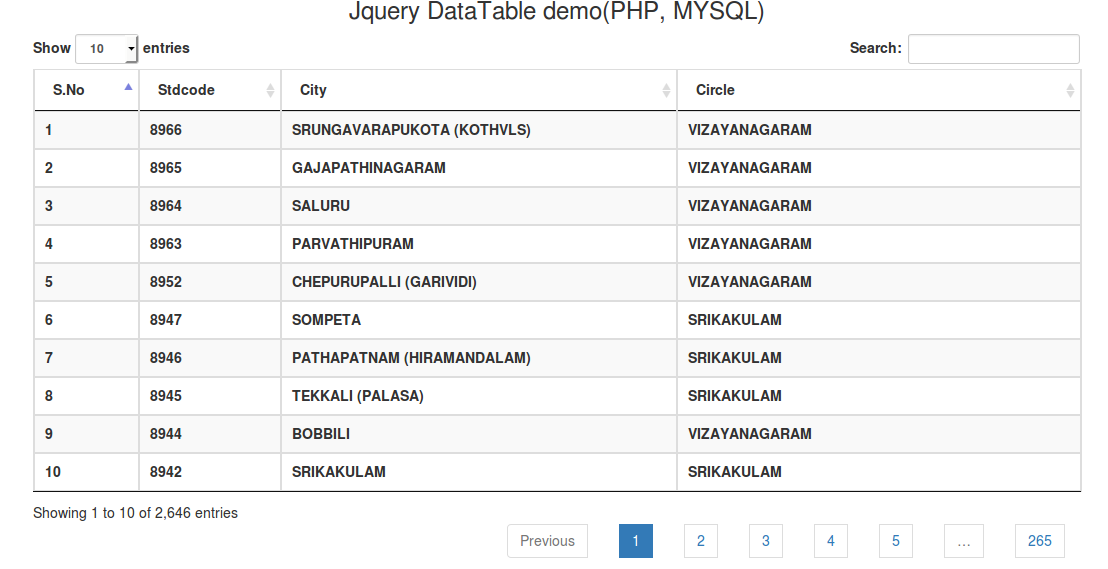Click Stdcode value 8946
This screenshot has height=569, width=1108.
point(165,358)
